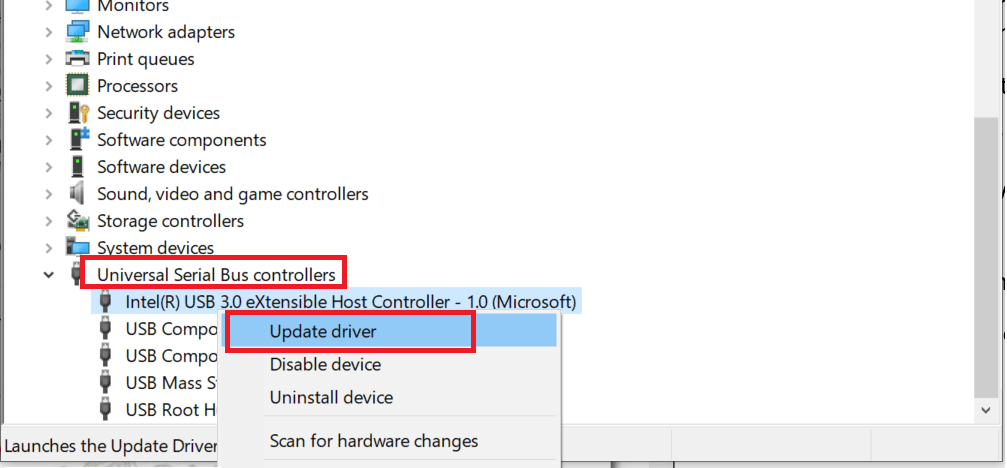Collapse Universal Serial Bus controllers node
The width and height of the screenshot is (1007, 468).
coord(49,275)
